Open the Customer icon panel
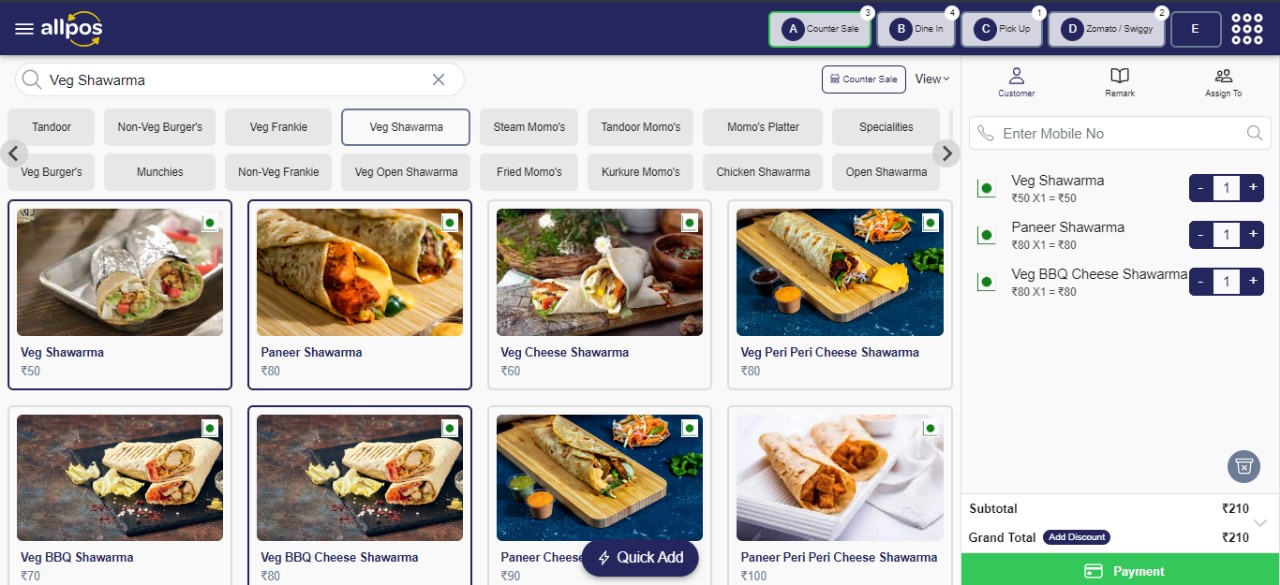Image resolution: width=1280 pixels, height=585 pixels. [x=1016, y=82]
